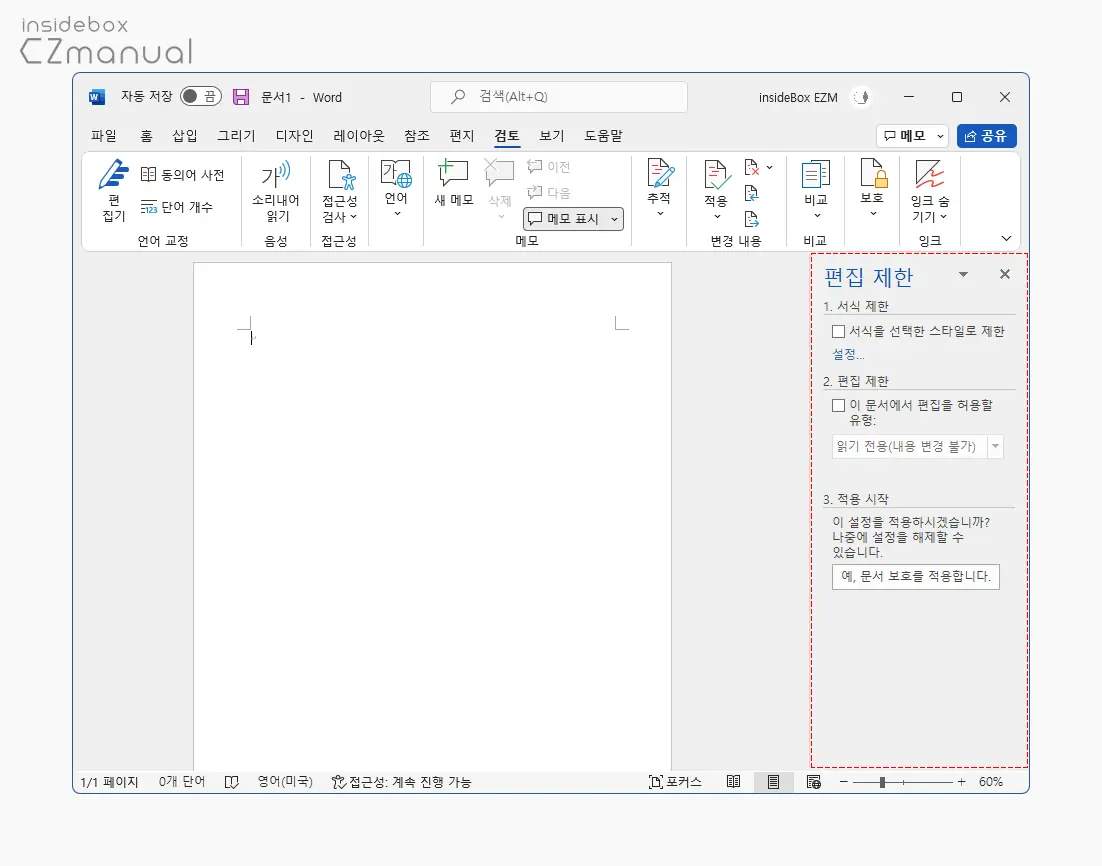The image size is (1102, 866).
Task: Show Word Count (단어 개수)
Action: tap(176, 207)
